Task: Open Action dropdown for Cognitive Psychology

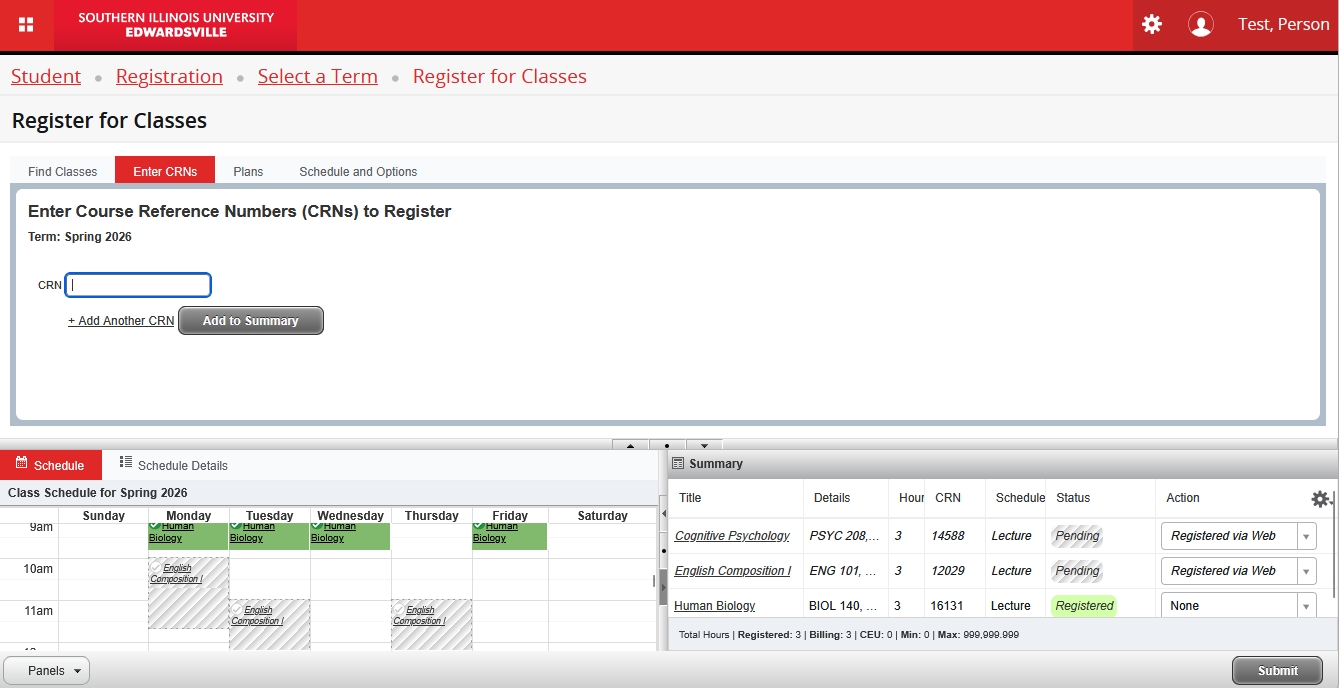Action: (1305, 536)
